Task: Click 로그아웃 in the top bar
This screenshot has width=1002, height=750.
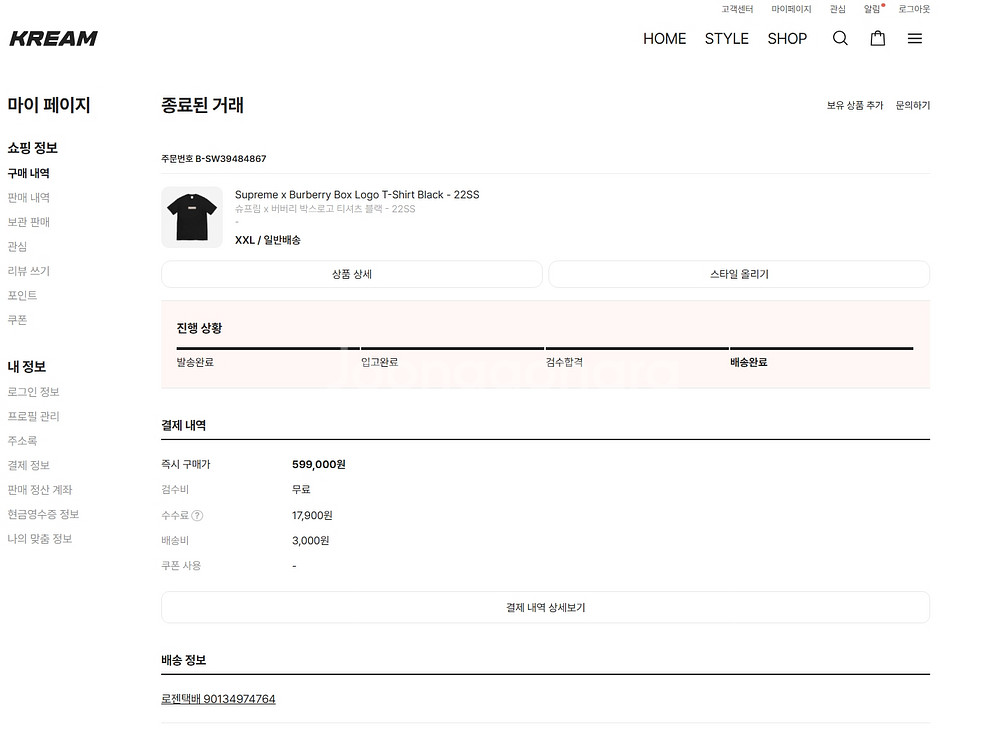Action: click(x=913, y=9)
